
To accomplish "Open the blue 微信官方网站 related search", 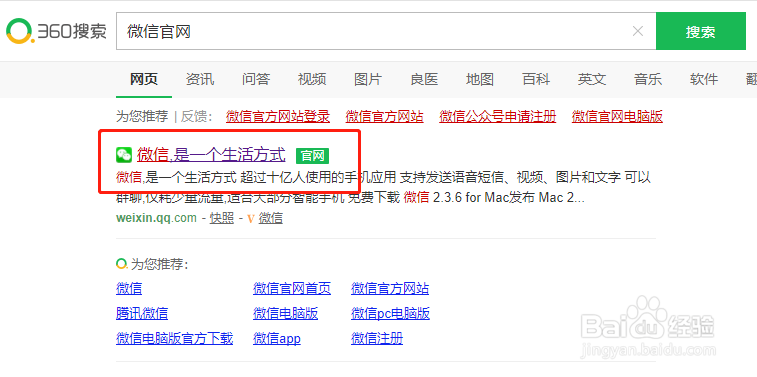I will coord(390,289).
